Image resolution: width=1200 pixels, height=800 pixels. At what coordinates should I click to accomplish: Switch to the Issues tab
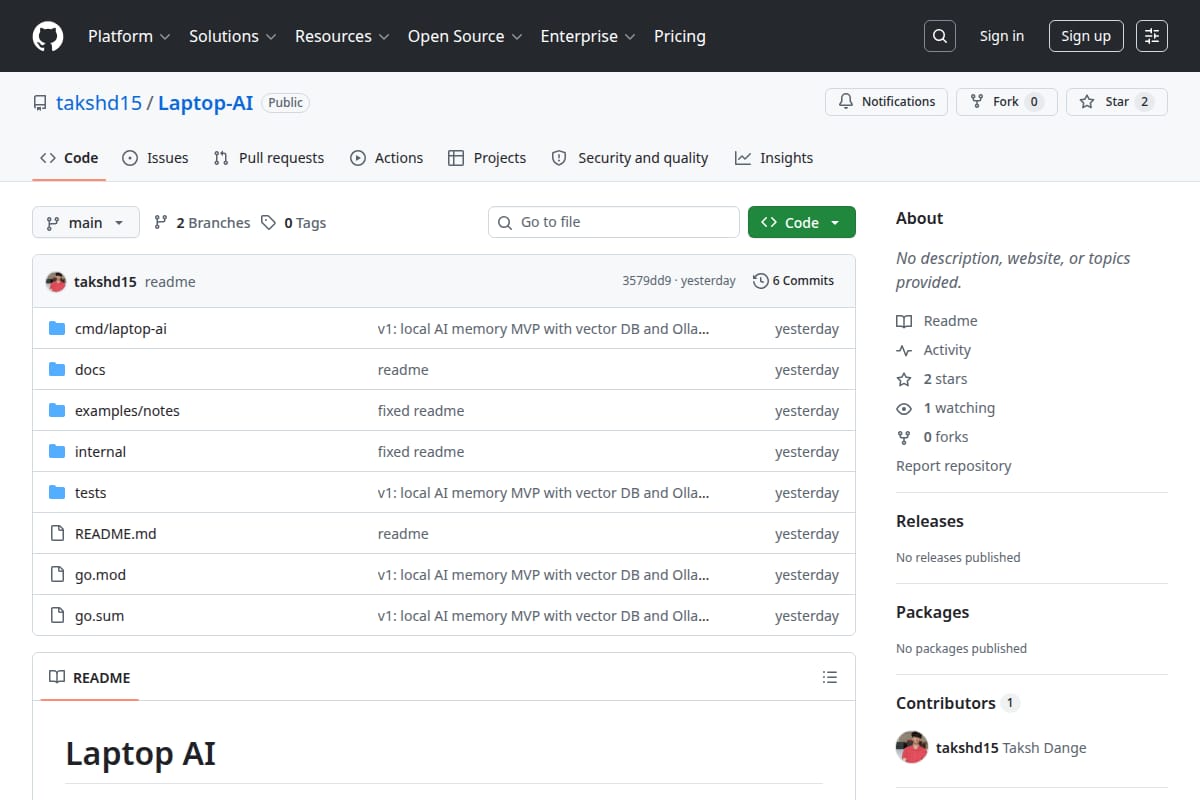[x=155, y=158]
